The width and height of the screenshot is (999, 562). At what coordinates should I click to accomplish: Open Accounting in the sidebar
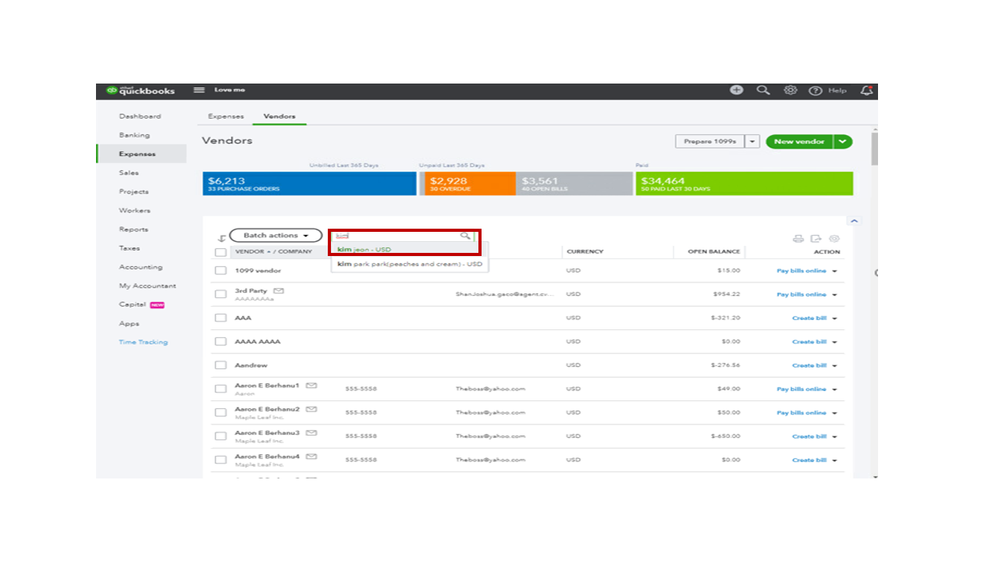(141, 267)
